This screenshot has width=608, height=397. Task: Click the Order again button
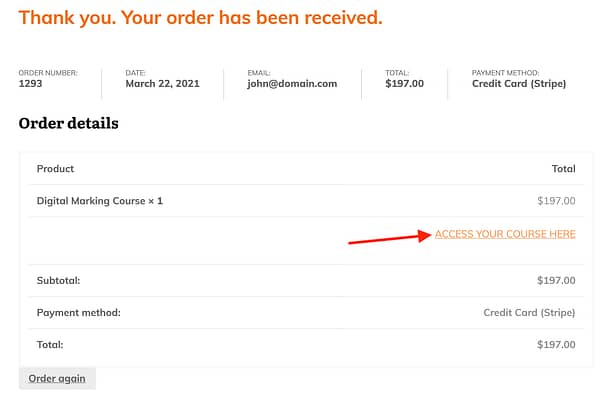point(57,378)
